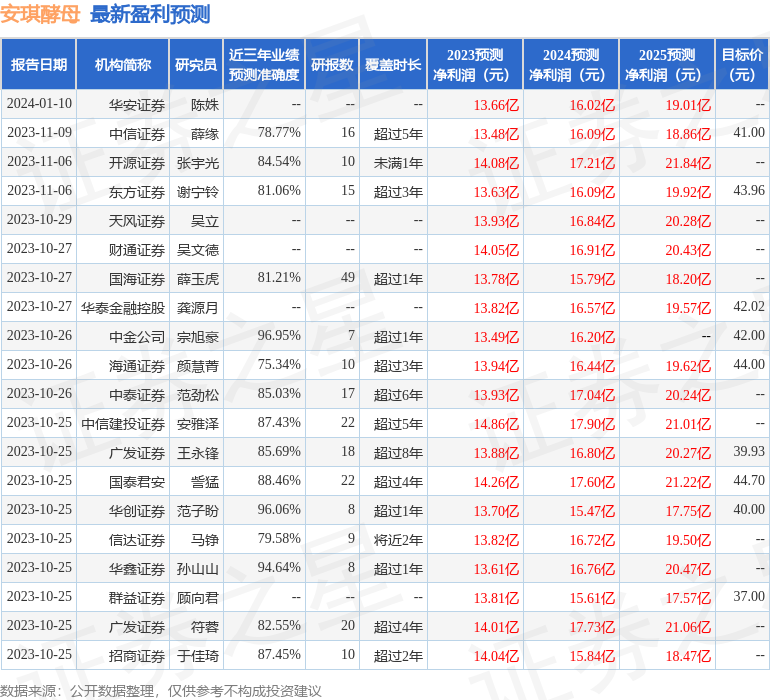This screenshot has height=700, width=770.
Task: Click the 安琪酵母 title text
Action: [x=40, y=14]
